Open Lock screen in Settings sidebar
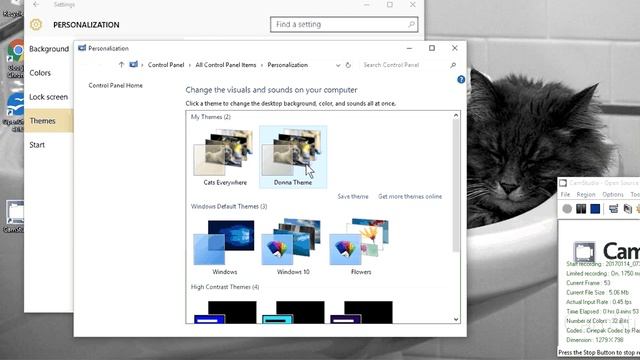Viewport: 640px width, 360px height. (49, 97)
